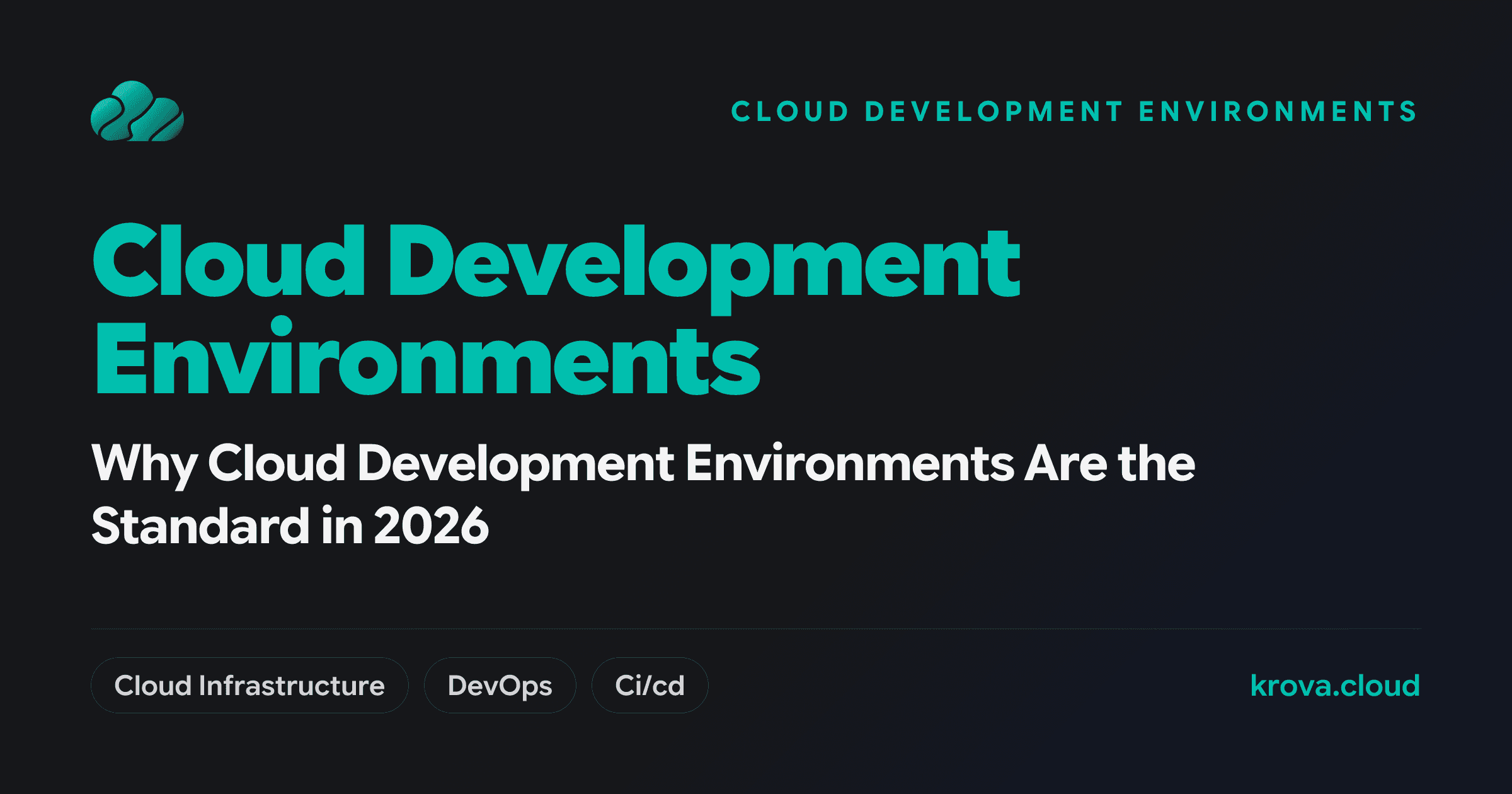This screenshot has height=794, width=1512.
Task: Click the subtitle about the Standard in 2026
Action: [x=643, y=495]
